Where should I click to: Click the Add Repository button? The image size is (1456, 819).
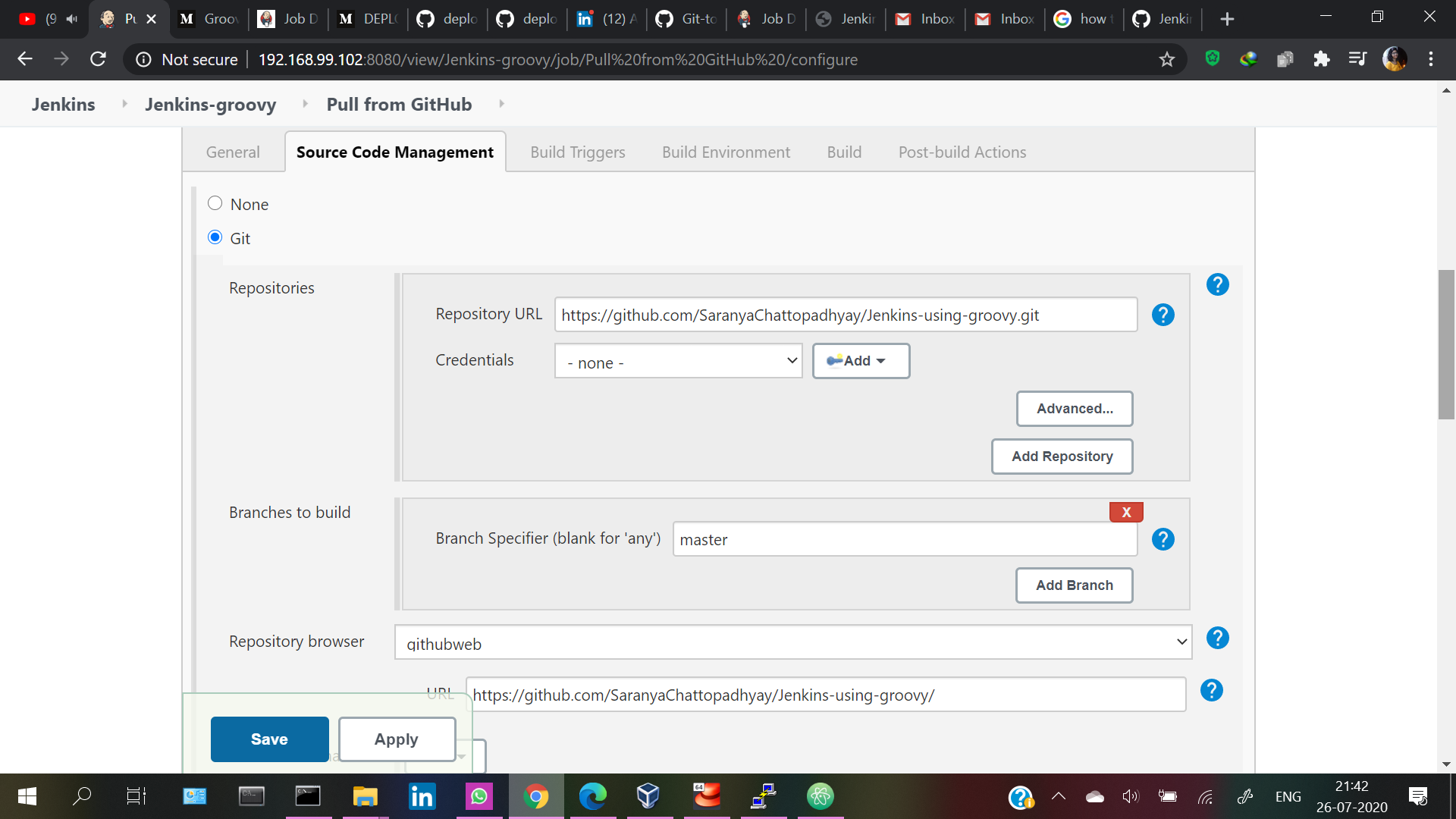(1062, 457)
